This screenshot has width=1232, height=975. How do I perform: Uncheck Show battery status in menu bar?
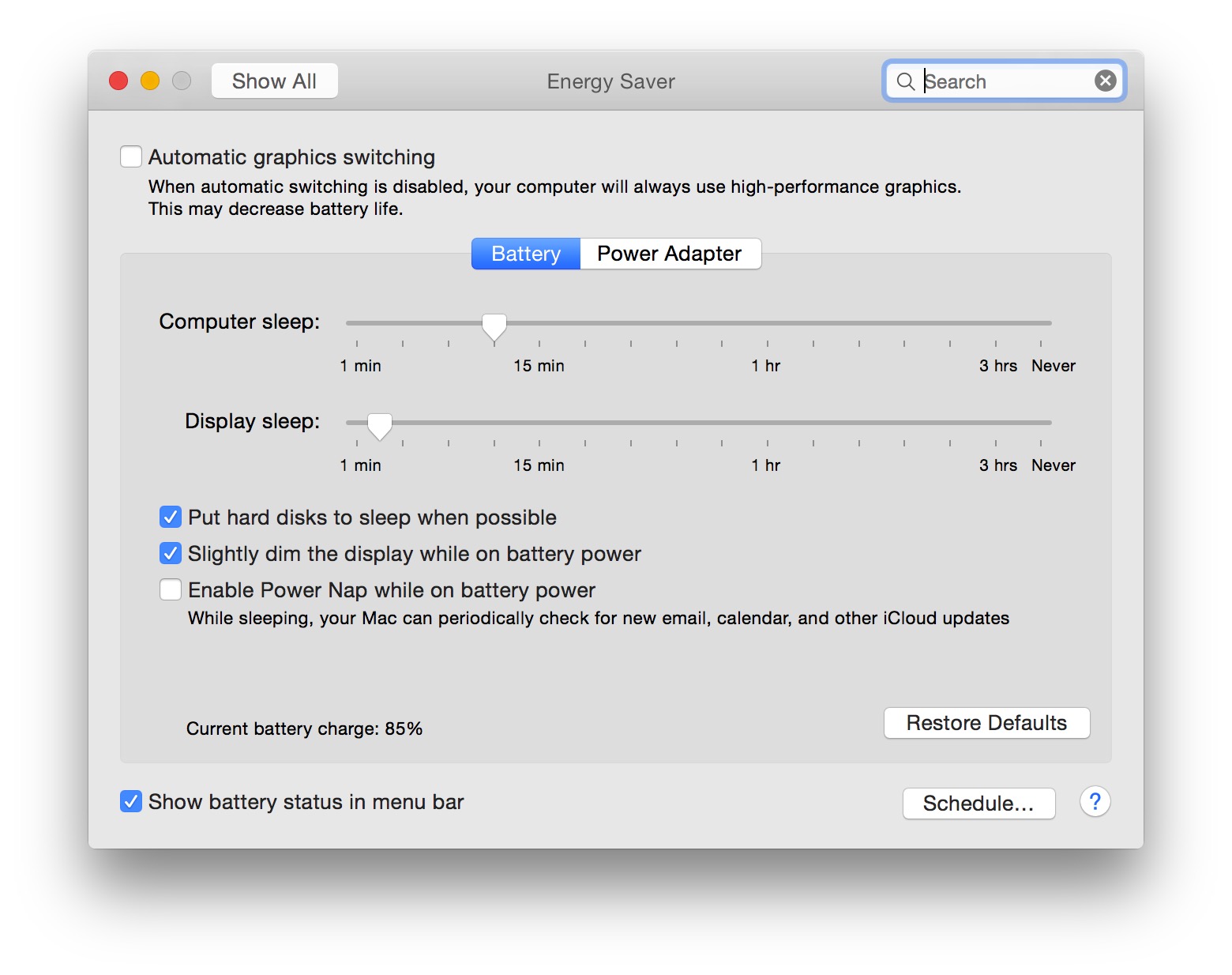click(x=131, y=802)
